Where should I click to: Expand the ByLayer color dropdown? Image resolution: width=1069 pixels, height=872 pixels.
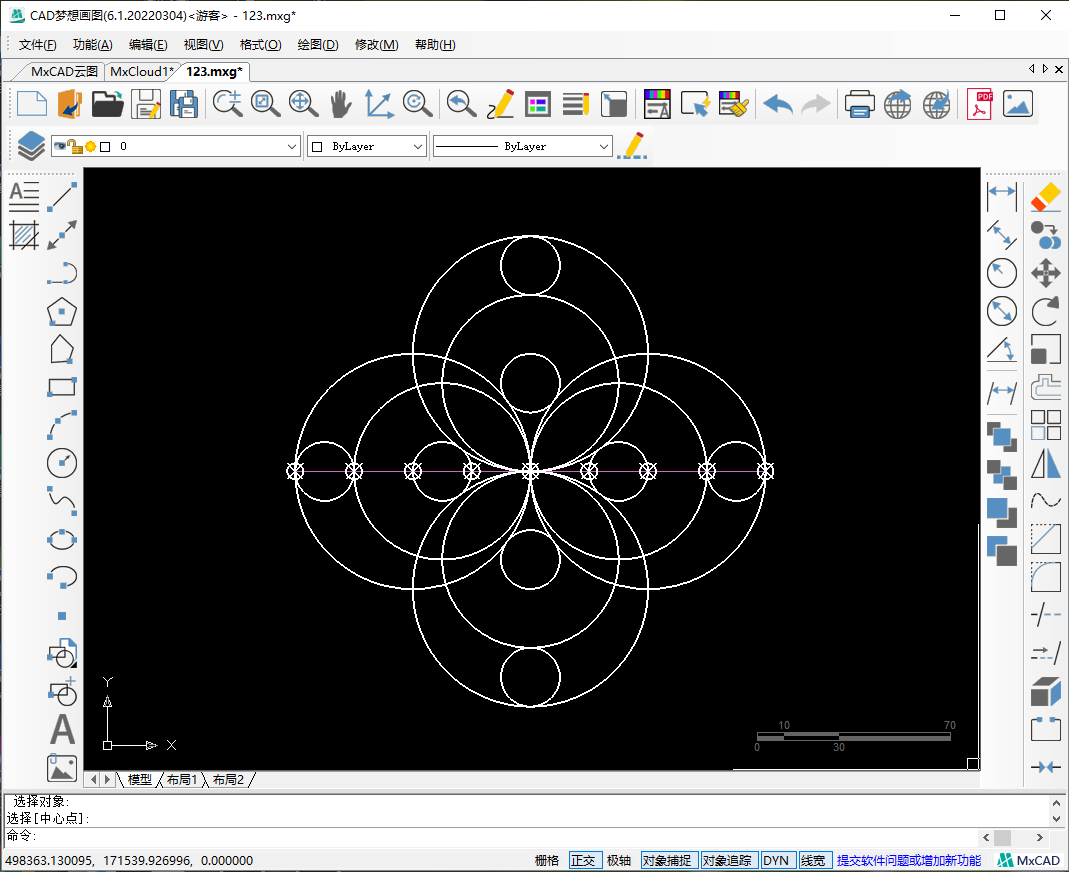click(x=418, y=146)
